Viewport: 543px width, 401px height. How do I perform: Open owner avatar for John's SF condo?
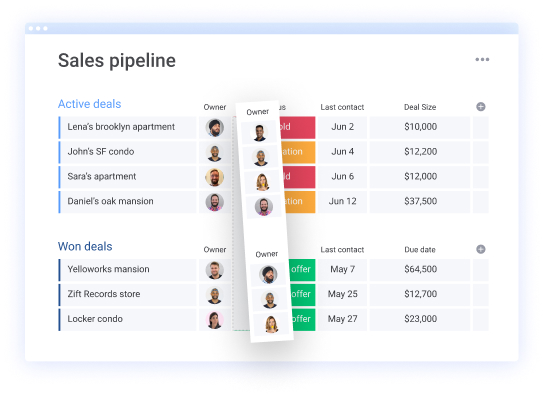click(214, 152)
